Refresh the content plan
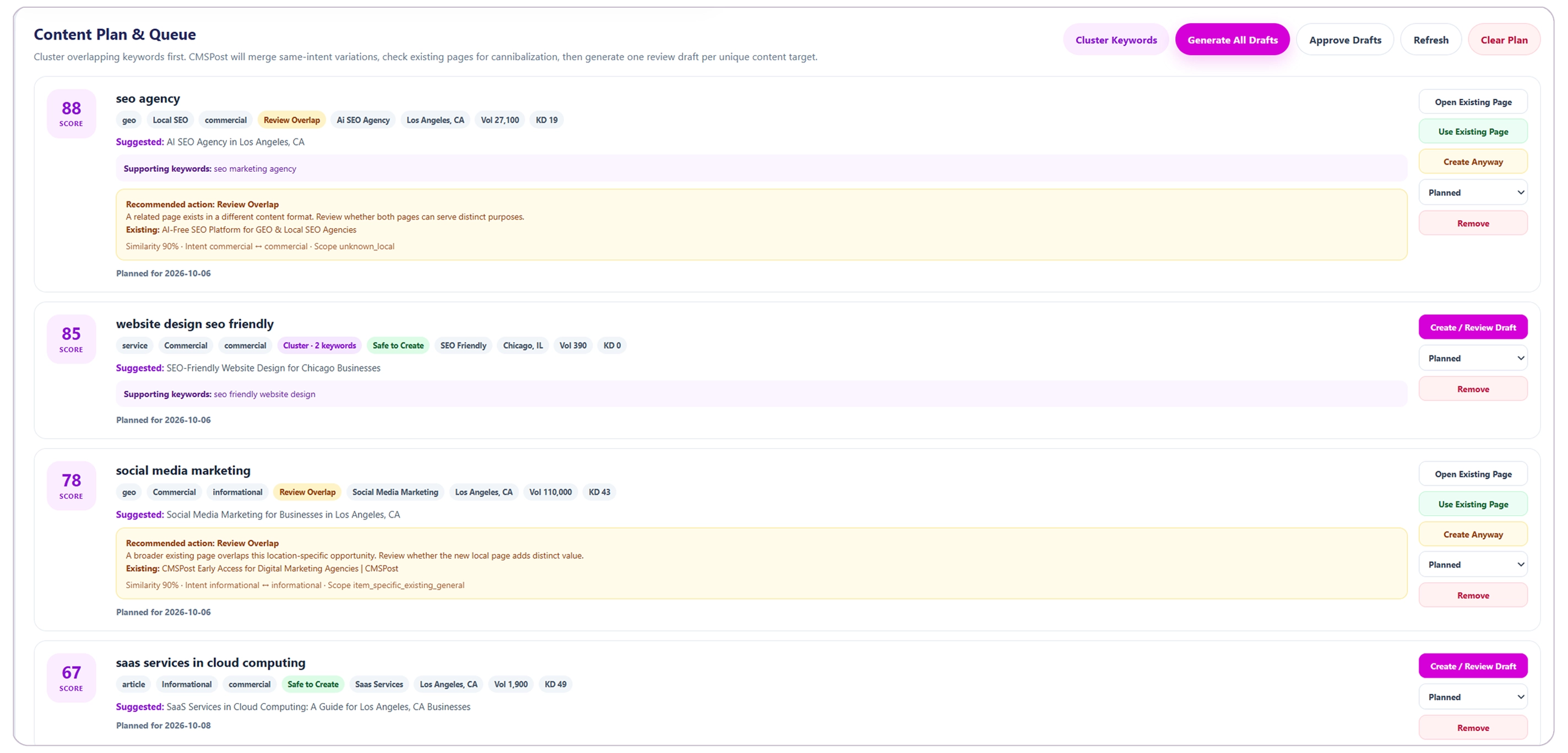 coord(1430,40)
